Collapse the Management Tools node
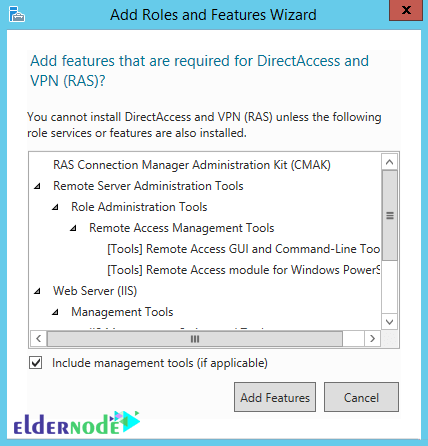Image resolution: width=428 pixels, height=446 pixels. tap(55, 312)
